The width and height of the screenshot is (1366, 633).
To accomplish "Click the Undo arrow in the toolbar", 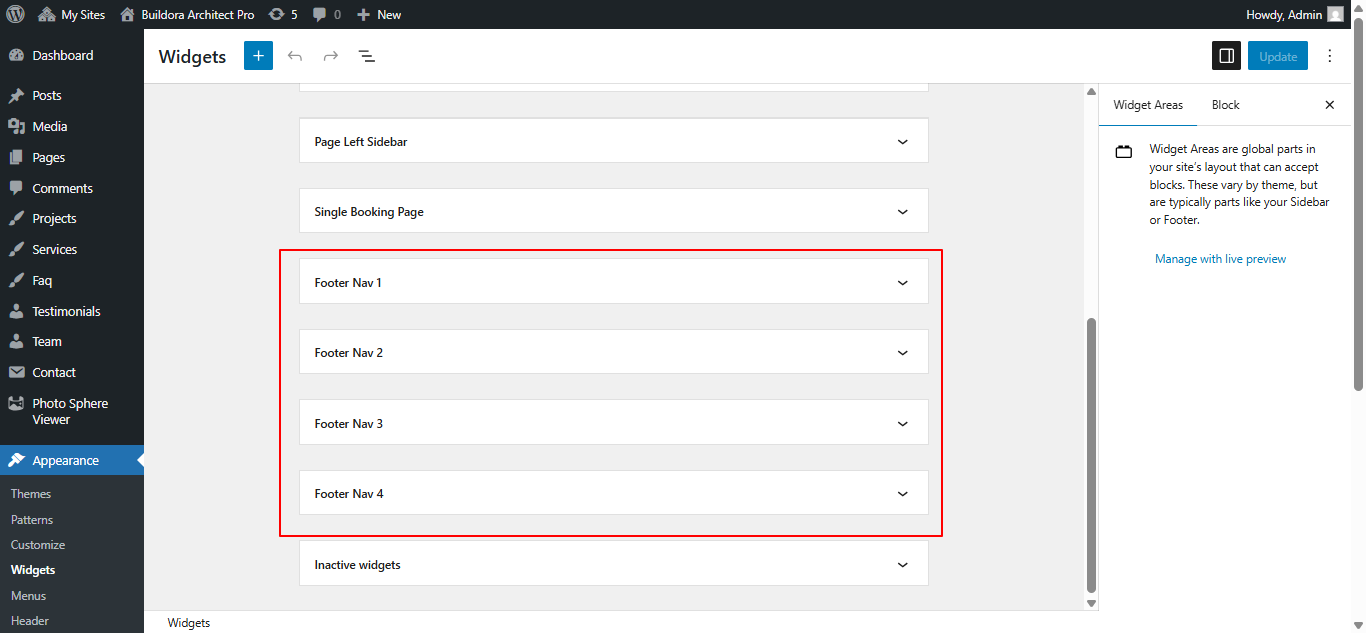I will point(295,56).
